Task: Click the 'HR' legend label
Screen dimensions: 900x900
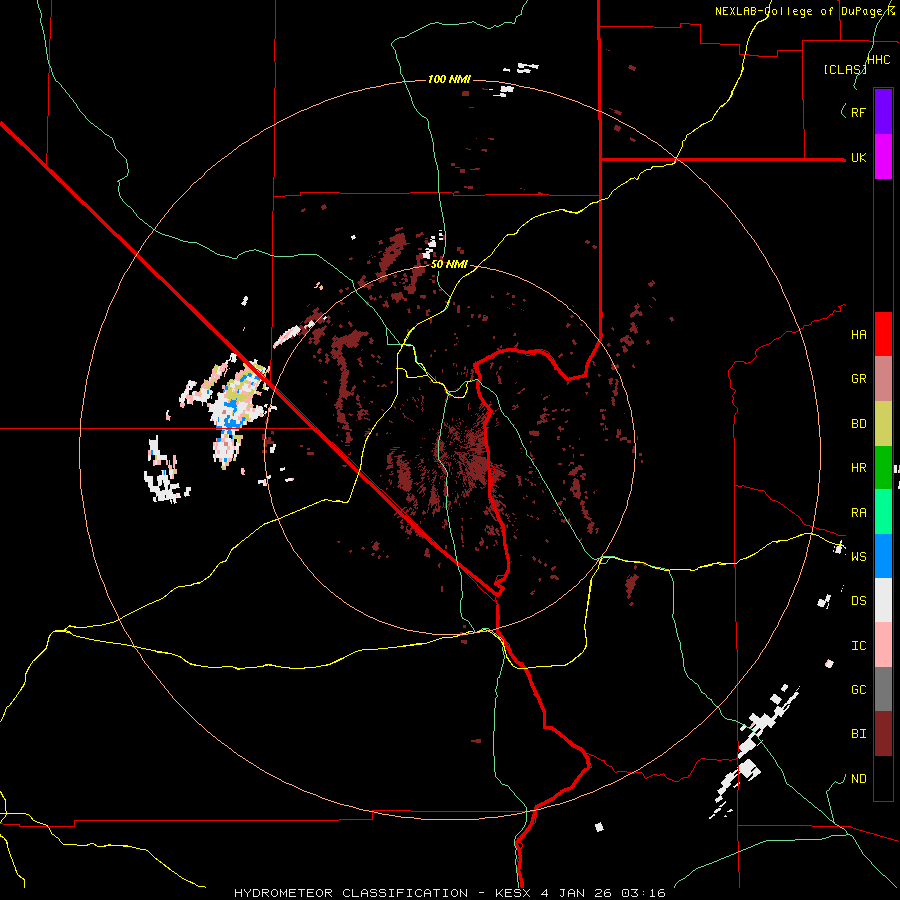Action: [858, 468]
